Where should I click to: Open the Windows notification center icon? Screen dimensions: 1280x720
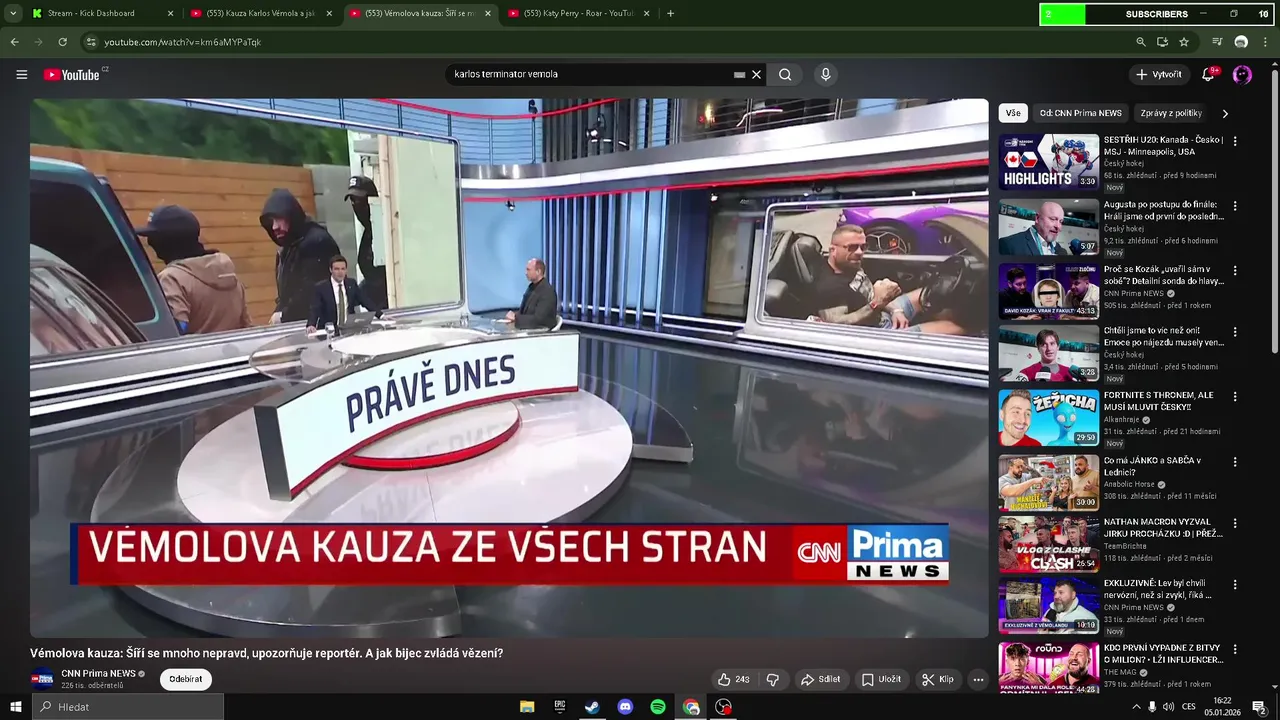click(x=1260, y=707)
